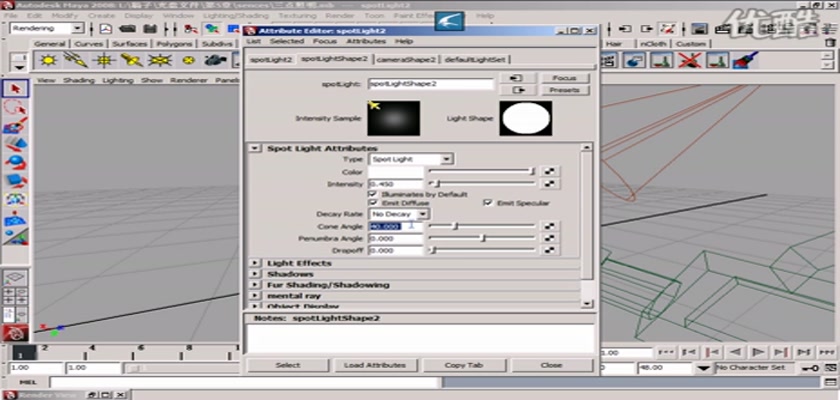
Task: Click the Intensity slider
Action: click(x=482, y=184)
